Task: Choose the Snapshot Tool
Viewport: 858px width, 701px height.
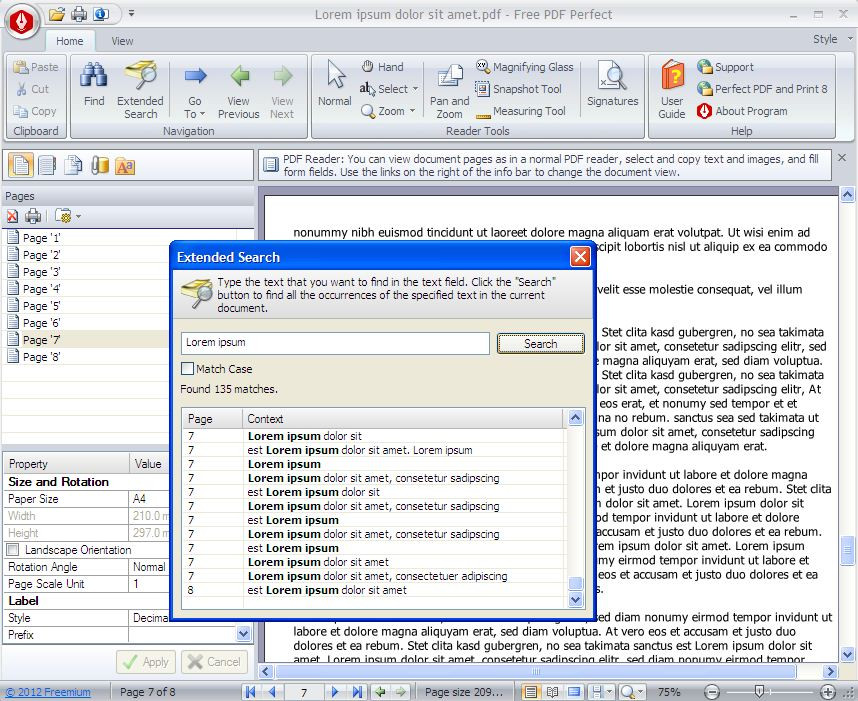Action: [518, 89]
